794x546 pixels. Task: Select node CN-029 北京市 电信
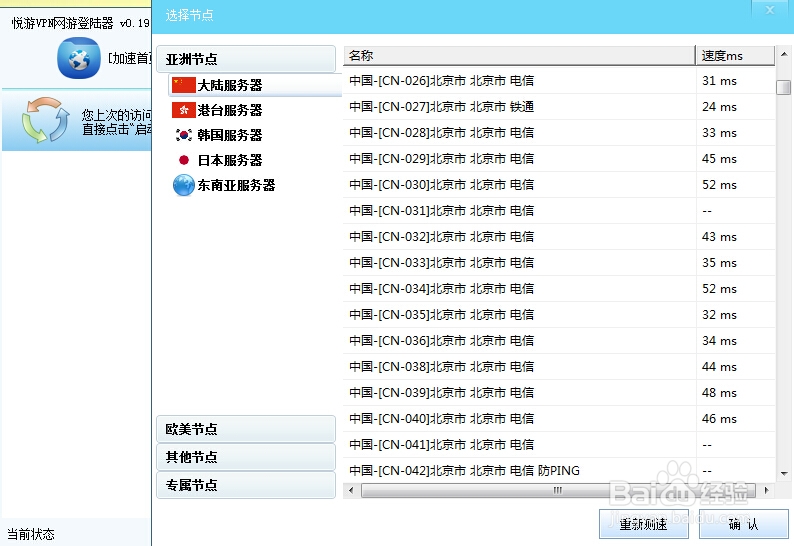coord(559,159)
